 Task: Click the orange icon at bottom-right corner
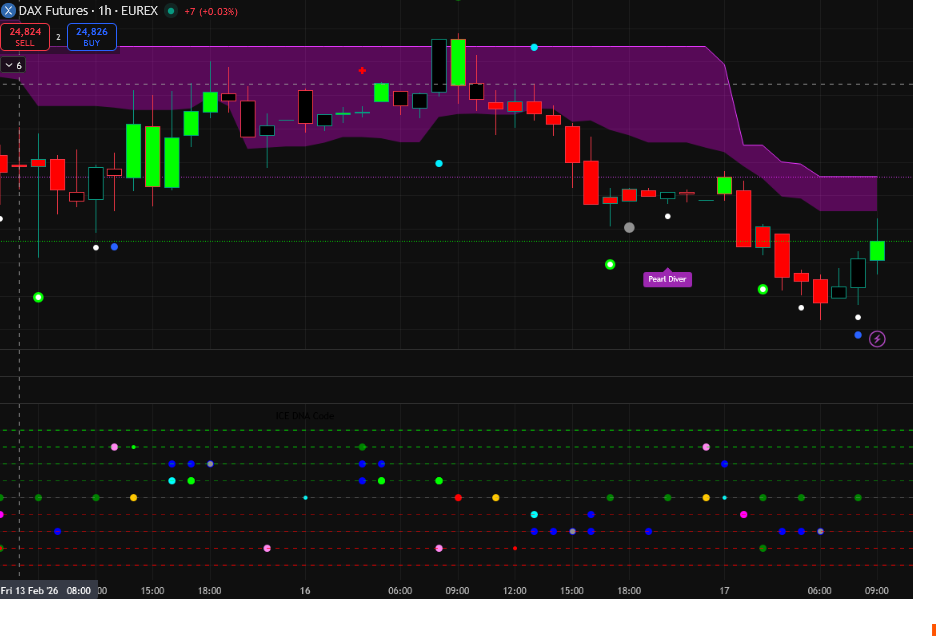pos(933,629)
